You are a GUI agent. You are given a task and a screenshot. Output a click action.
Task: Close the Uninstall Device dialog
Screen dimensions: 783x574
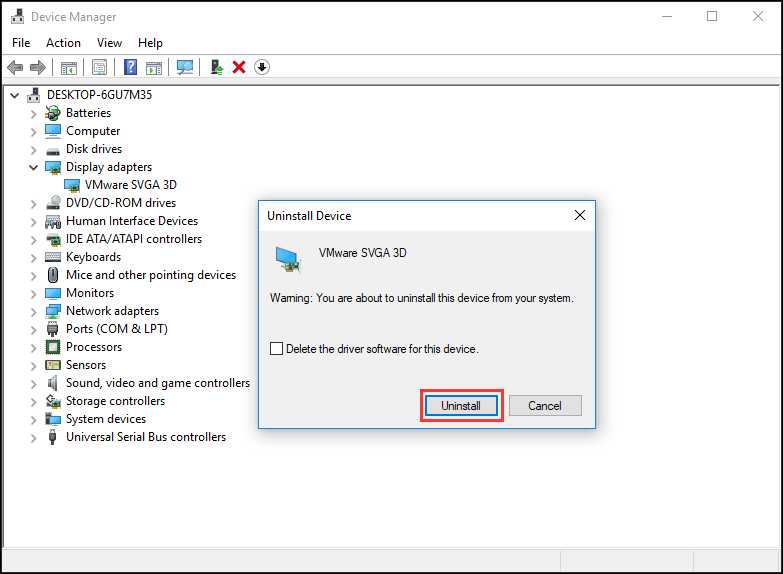[x=580, y=215]
